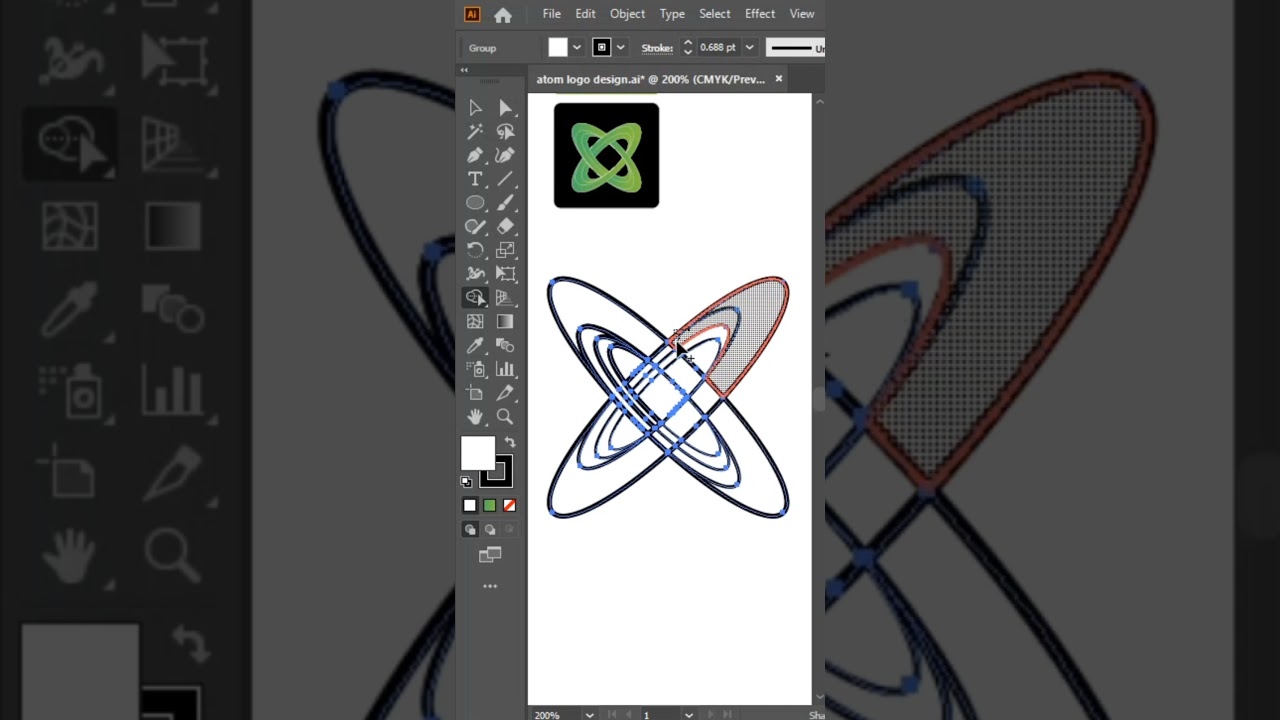This screenshot has height=720, width=1280.
Task: Select the Shaper tool
Action: [x=475, y=226]
